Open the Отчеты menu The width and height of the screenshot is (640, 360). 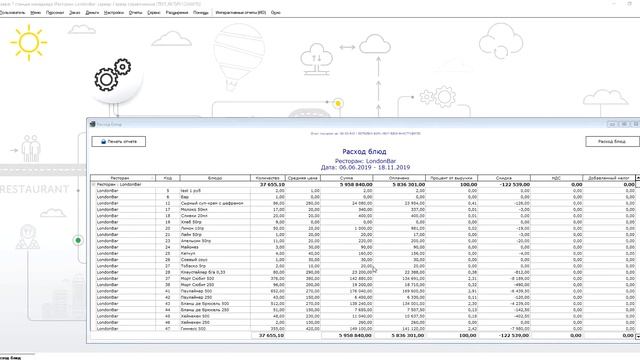coord(136,13)
